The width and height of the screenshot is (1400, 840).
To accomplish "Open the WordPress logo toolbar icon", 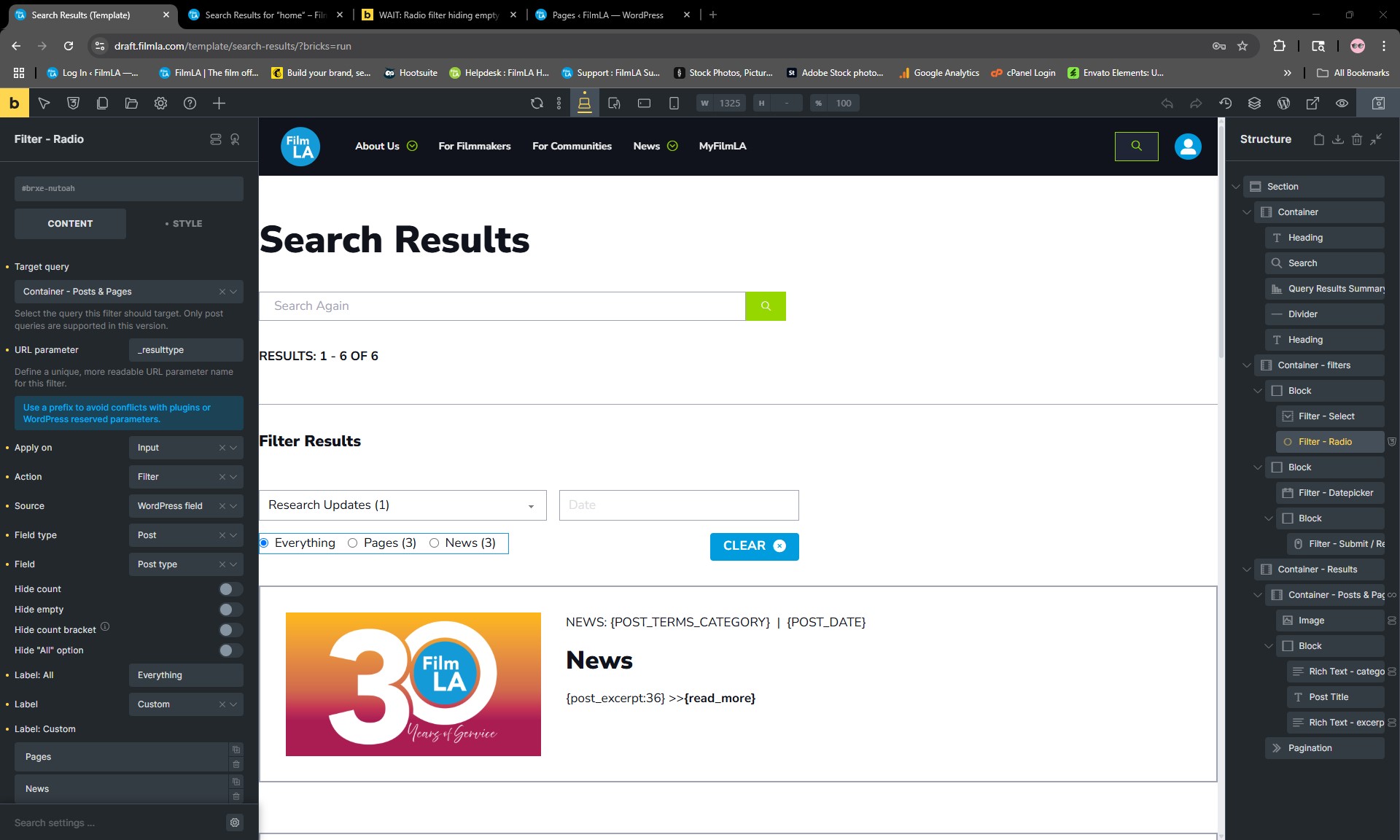I will [1283, 104].
